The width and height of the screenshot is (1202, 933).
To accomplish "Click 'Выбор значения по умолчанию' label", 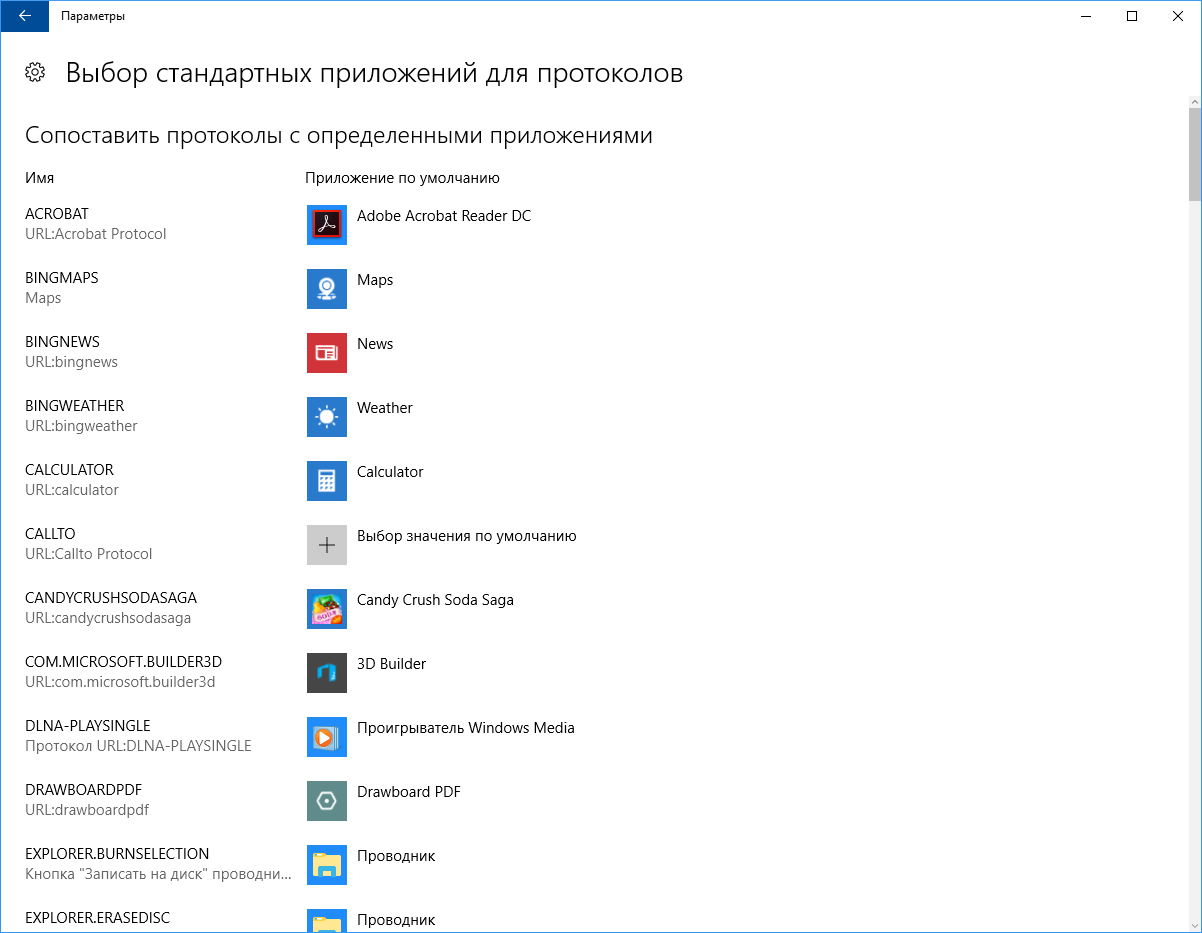I will (x=466, y=536).
